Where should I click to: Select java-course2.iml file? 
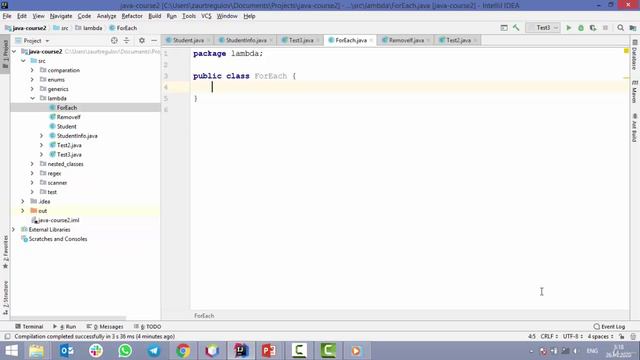coord(58,220)
